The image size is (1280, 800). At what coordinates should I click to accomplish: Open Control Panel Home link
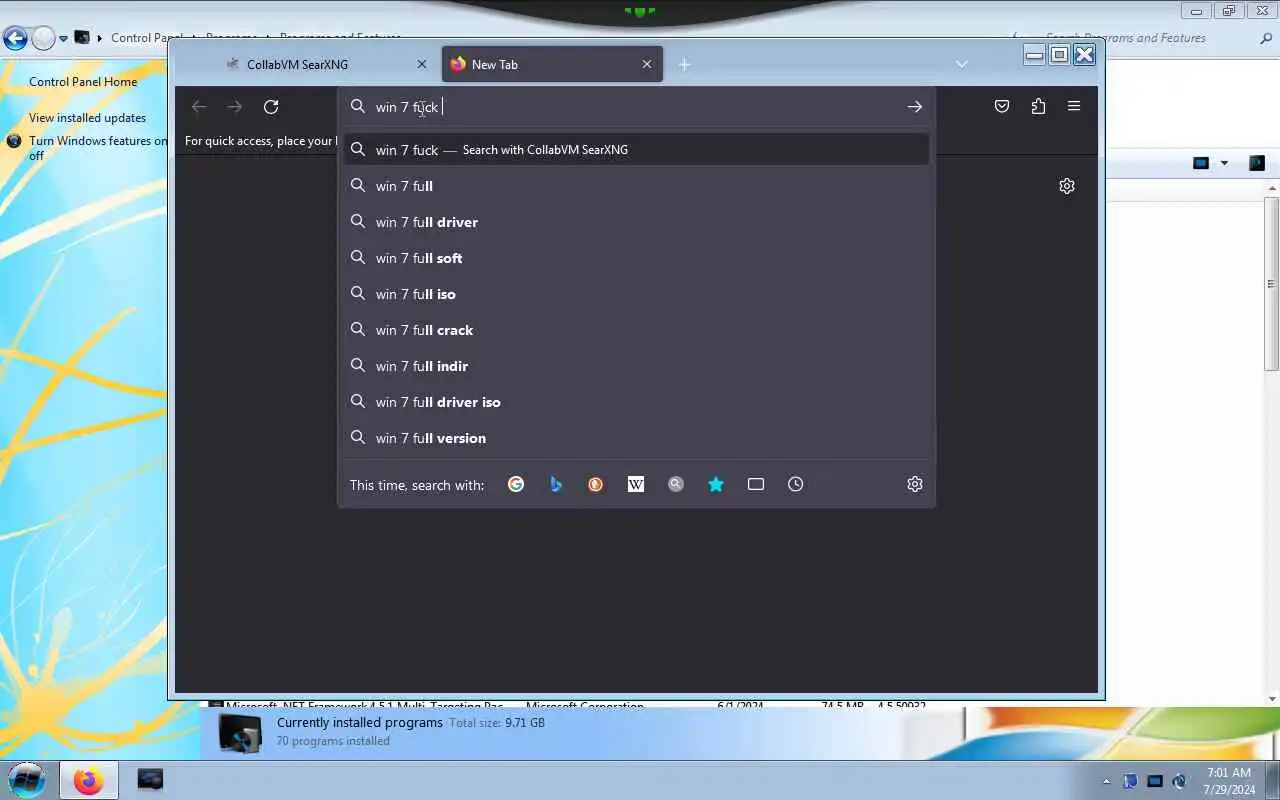[83, 82]
